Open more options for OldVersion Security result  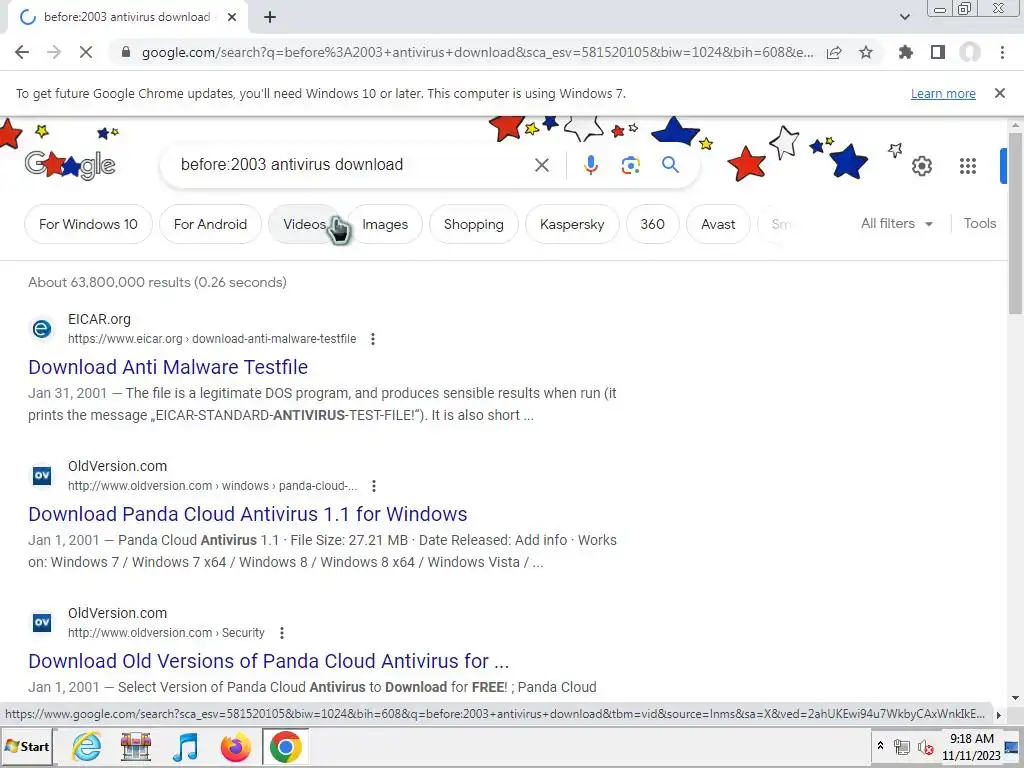[281, 633]
